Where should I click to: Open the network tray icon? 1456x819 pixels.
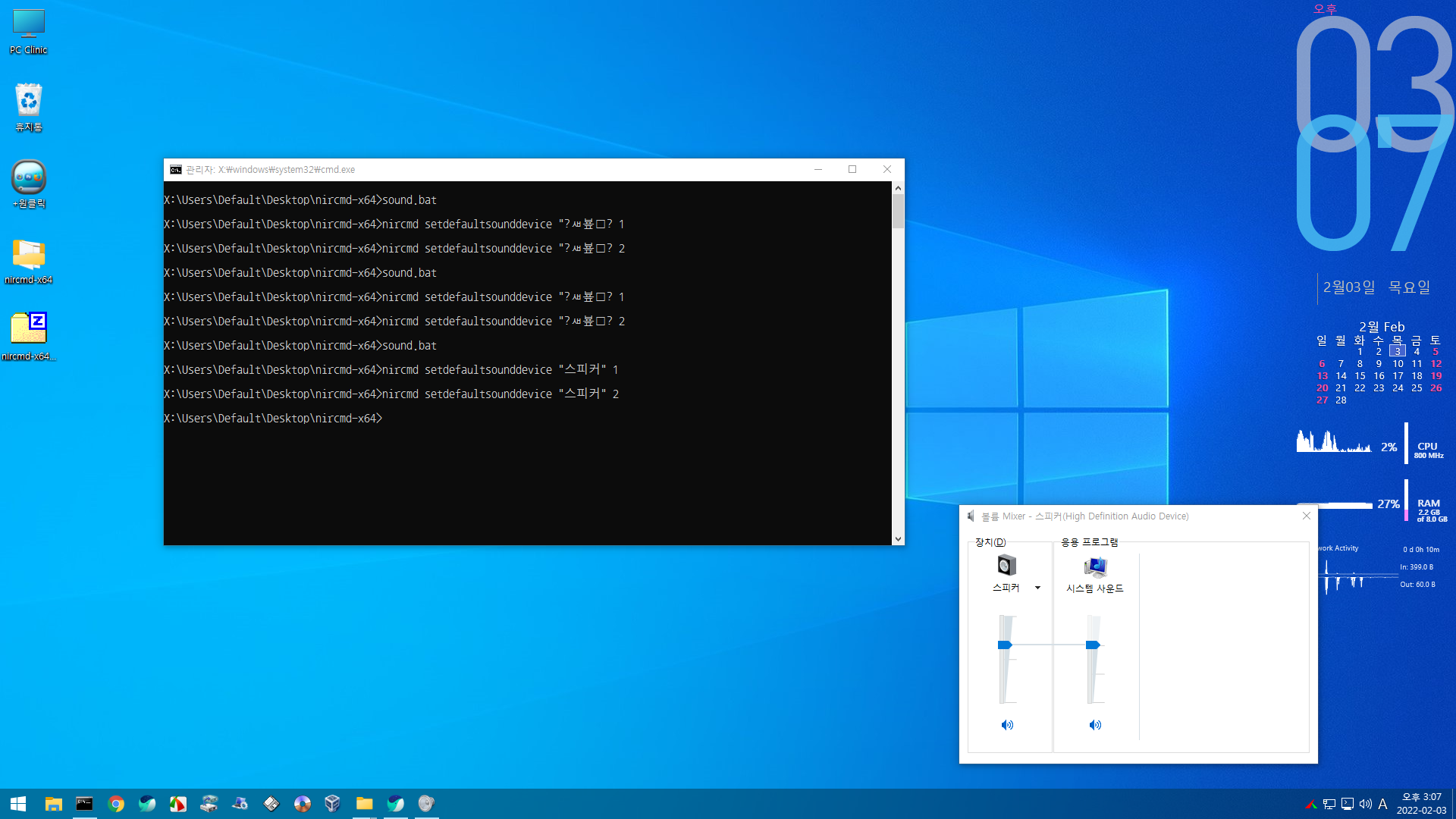[x=1329, y=804]
